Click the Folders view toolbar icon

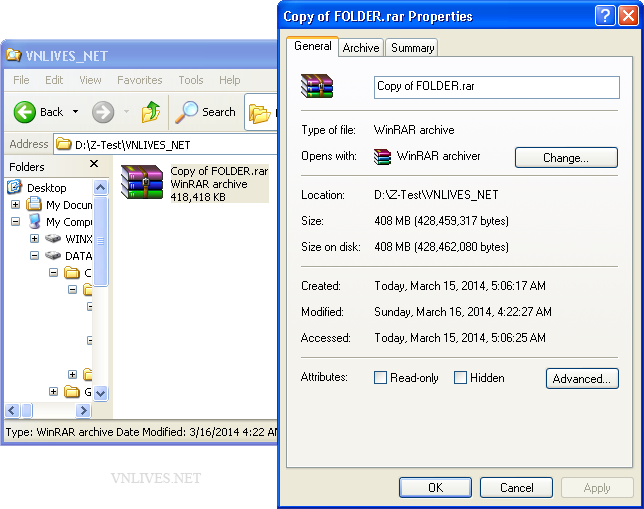pyautogui.click(x=260, y=113)
